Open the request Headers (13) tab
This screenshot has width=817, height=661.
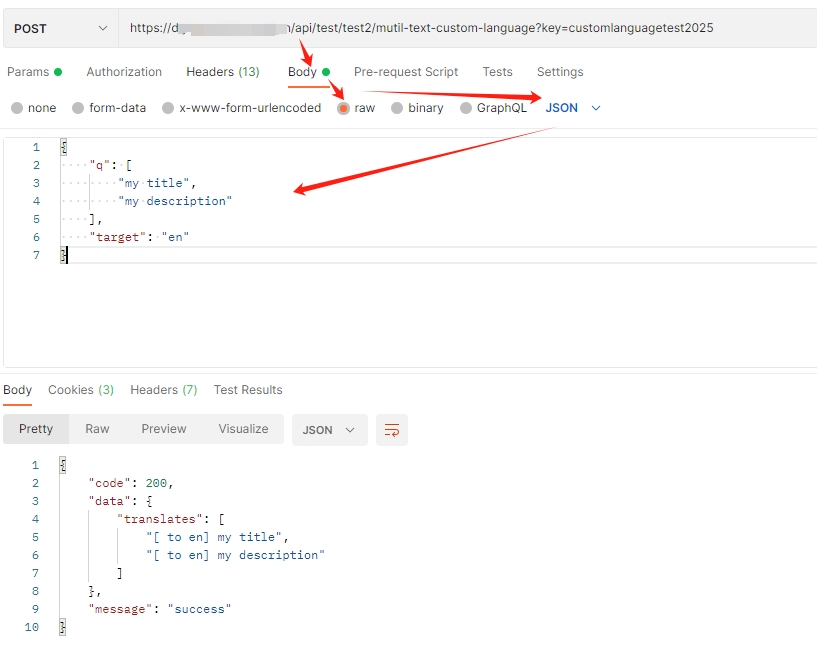[222, 72]
